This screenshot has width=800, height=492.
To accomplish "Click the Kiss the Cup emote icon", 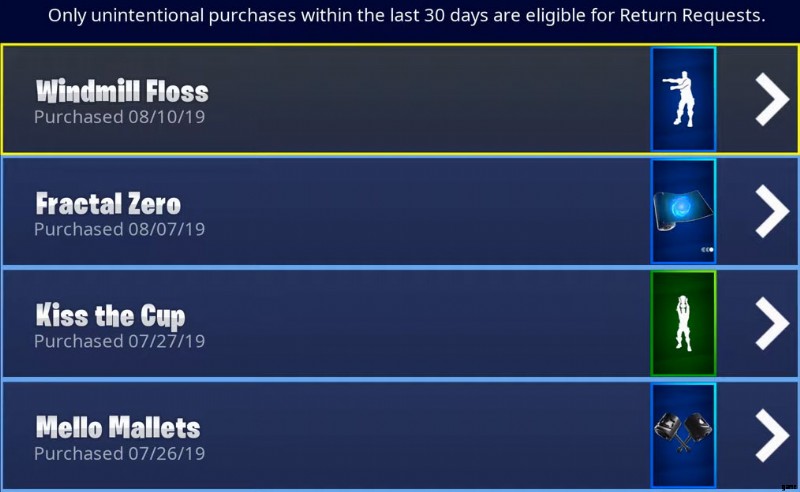I will point(683,322).
